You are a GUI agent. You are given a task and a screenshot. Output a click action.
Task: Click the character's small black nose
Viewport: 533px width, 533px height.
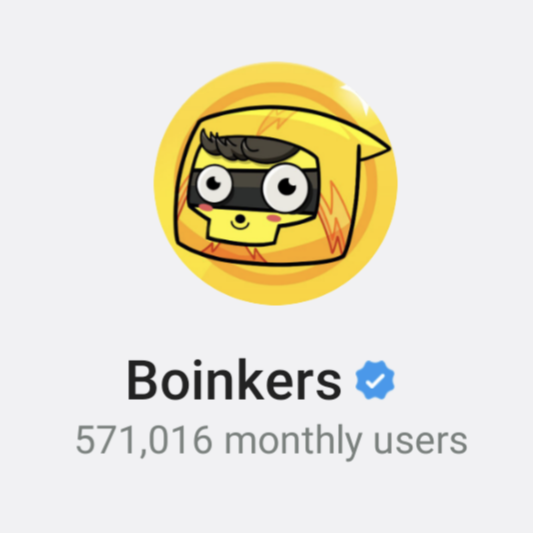click(x=240, y=219)
